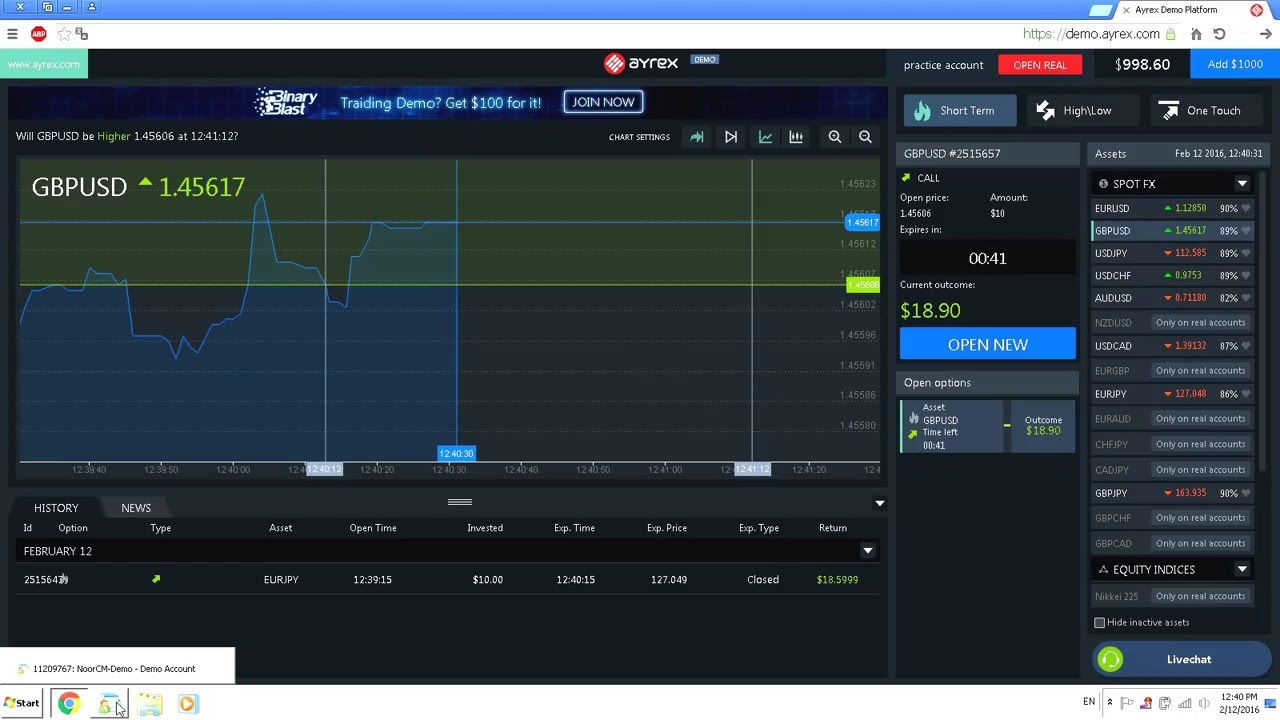The image size is (1280, 720).
Task: Open the HISTORY tab
Action: [56, 508]
